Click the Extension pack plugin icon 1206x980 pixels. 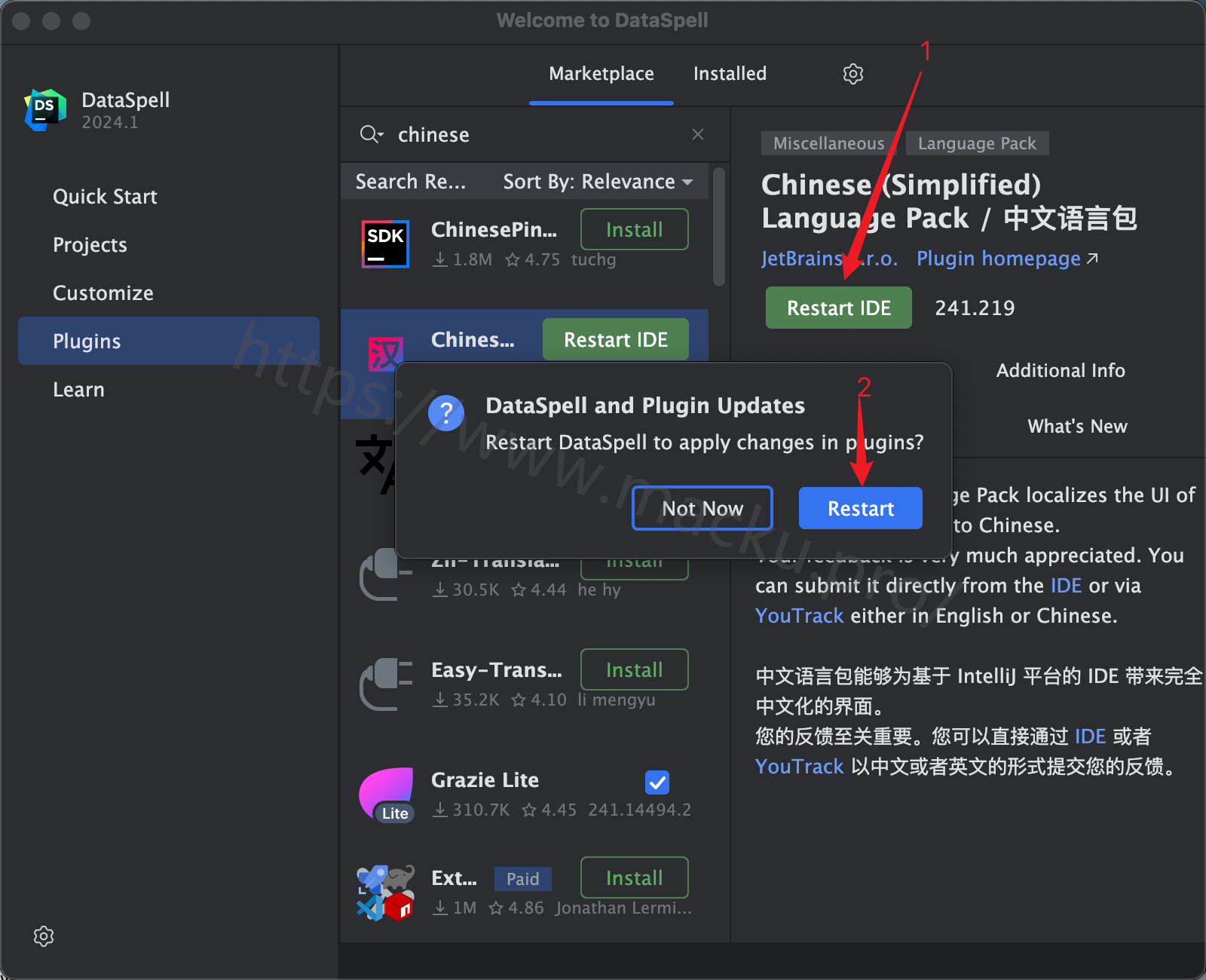[x=386, y=893]
